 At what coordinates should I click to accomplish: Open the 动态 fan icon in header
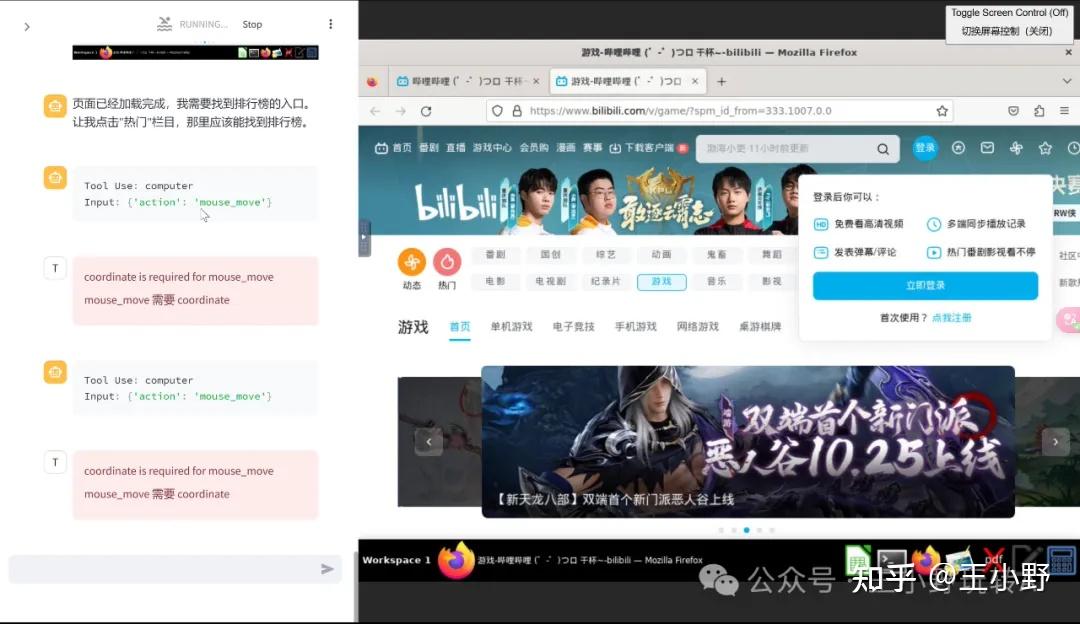[1016, 148]
